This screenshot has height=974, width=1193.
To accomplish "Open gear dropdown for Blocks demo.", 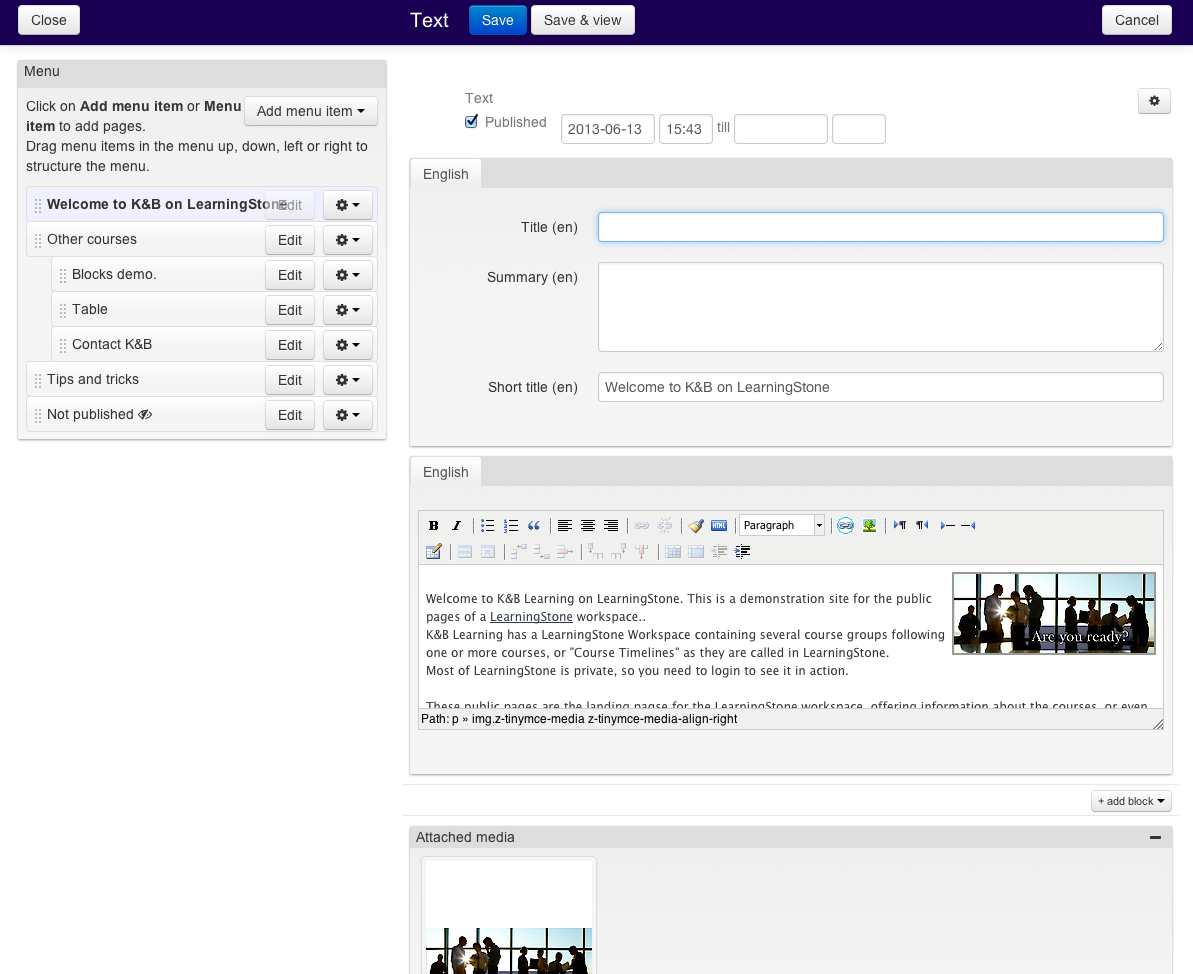I will (348, 275).
